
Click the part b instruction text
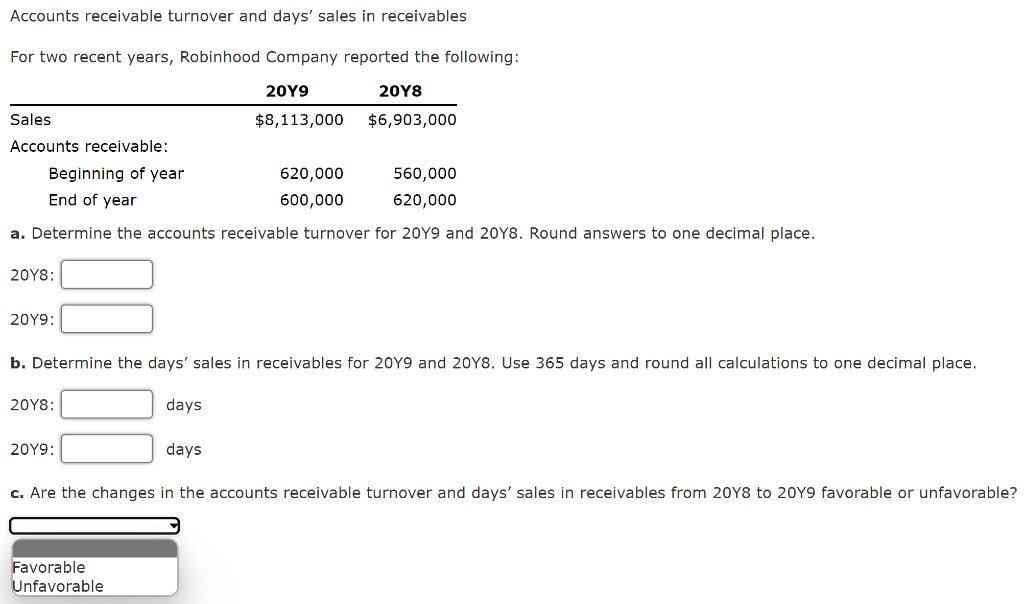494,363
